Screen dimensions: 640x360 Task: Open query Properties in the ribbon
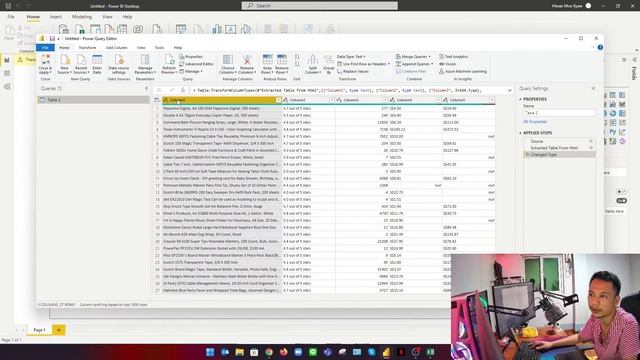pyautogui.click(x=191, y=57)
